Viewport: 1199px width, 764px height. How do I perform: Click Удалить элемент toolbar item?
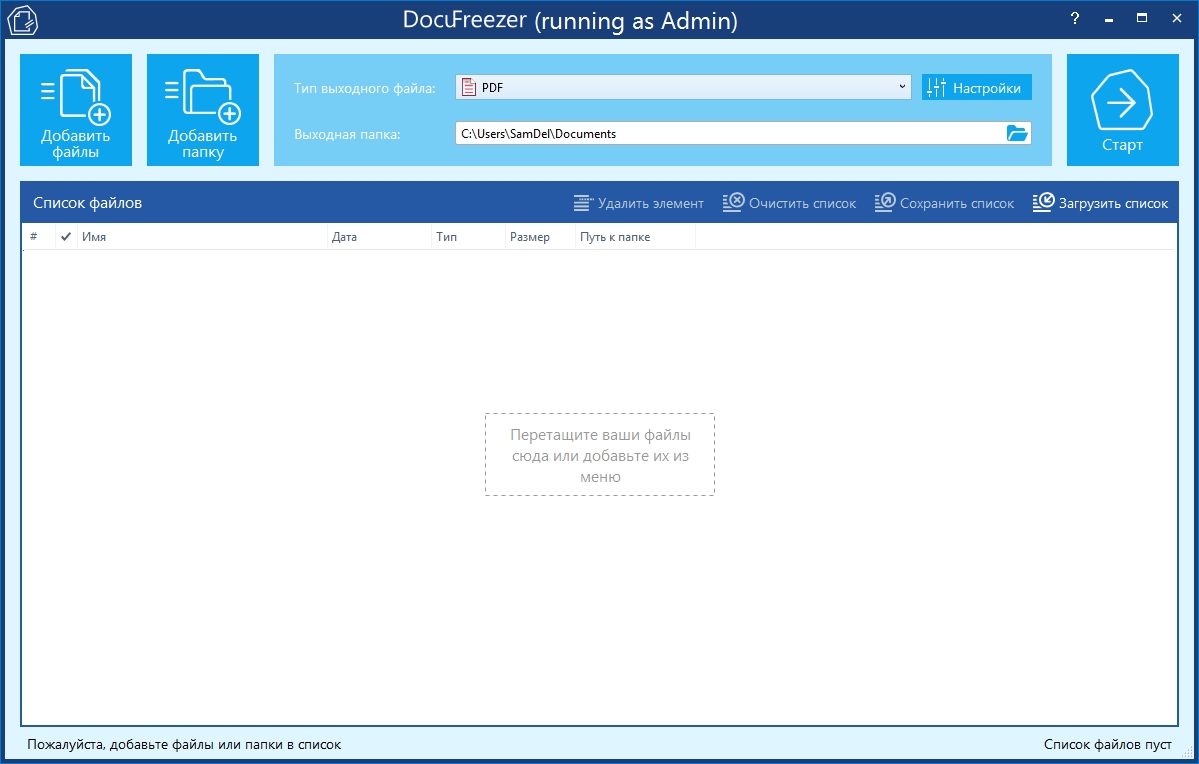point(639,203)
